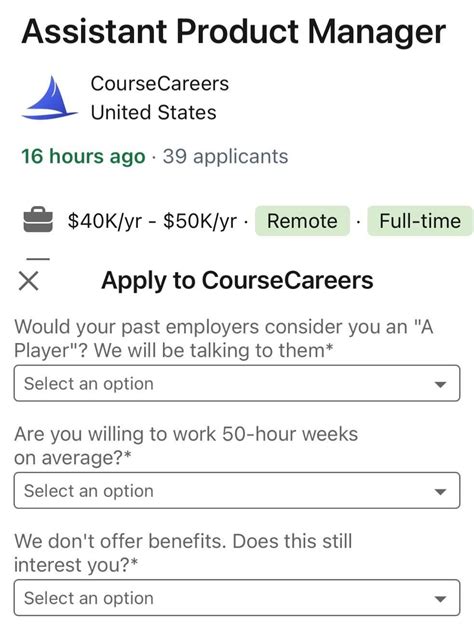Open the "A Player" question select box

click(x=237, y=383)
